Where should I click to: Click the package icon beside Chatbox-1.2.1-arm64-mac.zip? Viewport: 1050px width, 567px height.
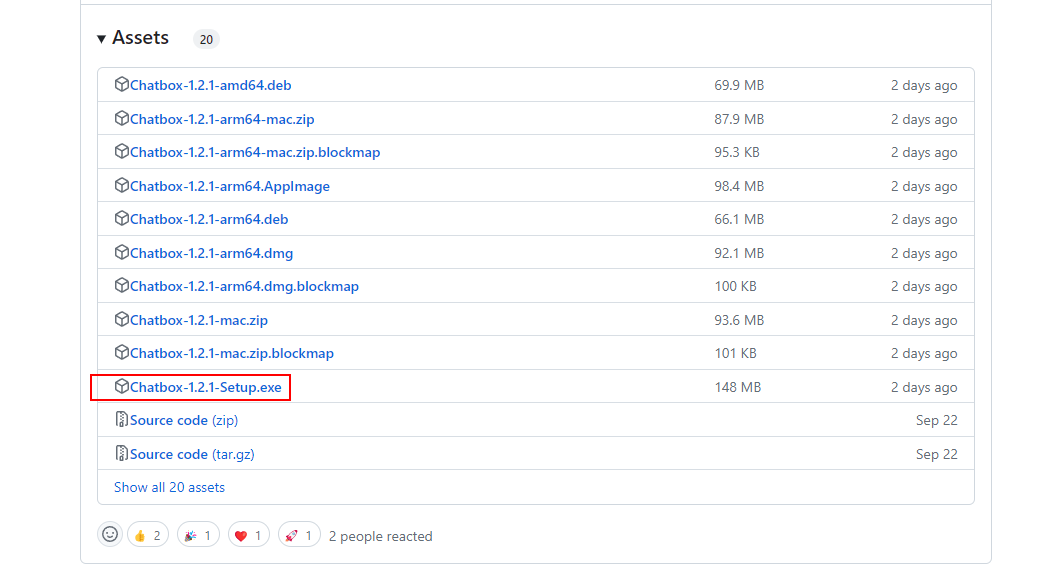tap(121, 118)
